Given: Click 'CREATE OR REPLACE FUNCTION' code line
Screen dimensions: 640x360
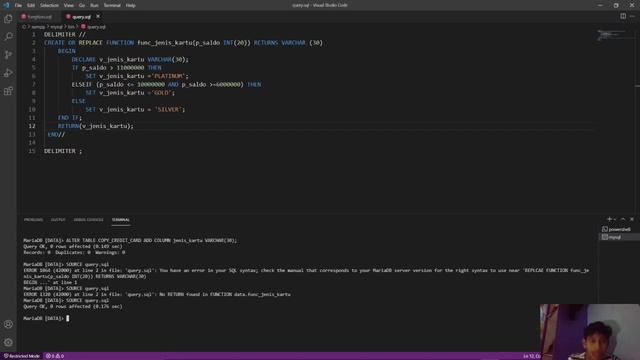Looking at the screenshot, I should pos(183,43).
